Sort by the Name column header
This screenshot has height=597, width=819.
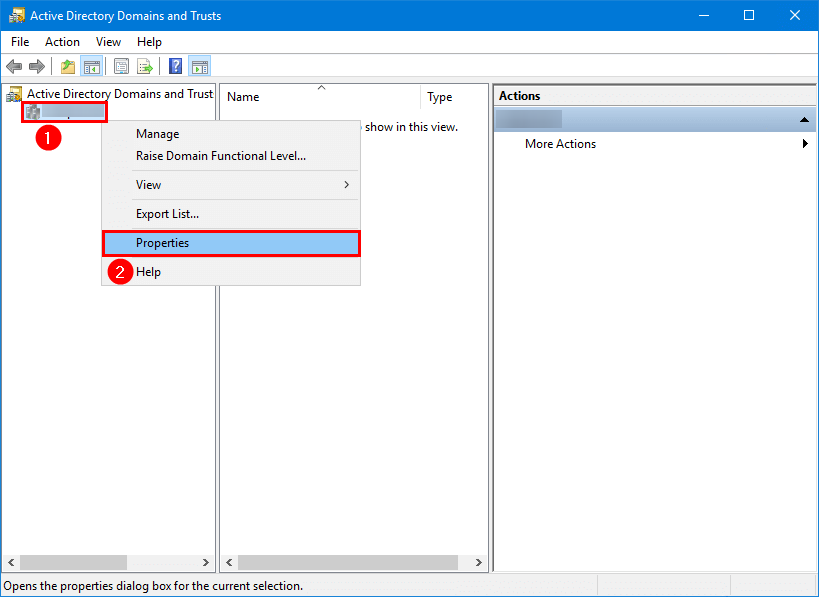(x=321, y=97)
